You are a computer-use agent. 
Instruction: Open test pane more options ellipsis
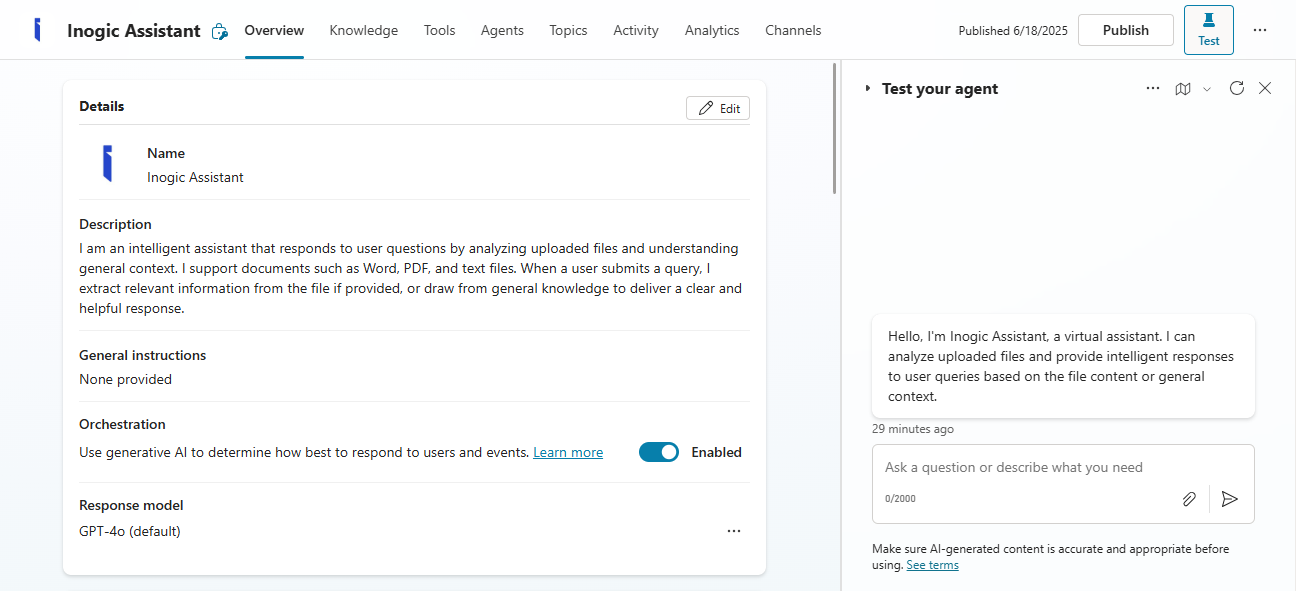click(x=1153, y=88)
